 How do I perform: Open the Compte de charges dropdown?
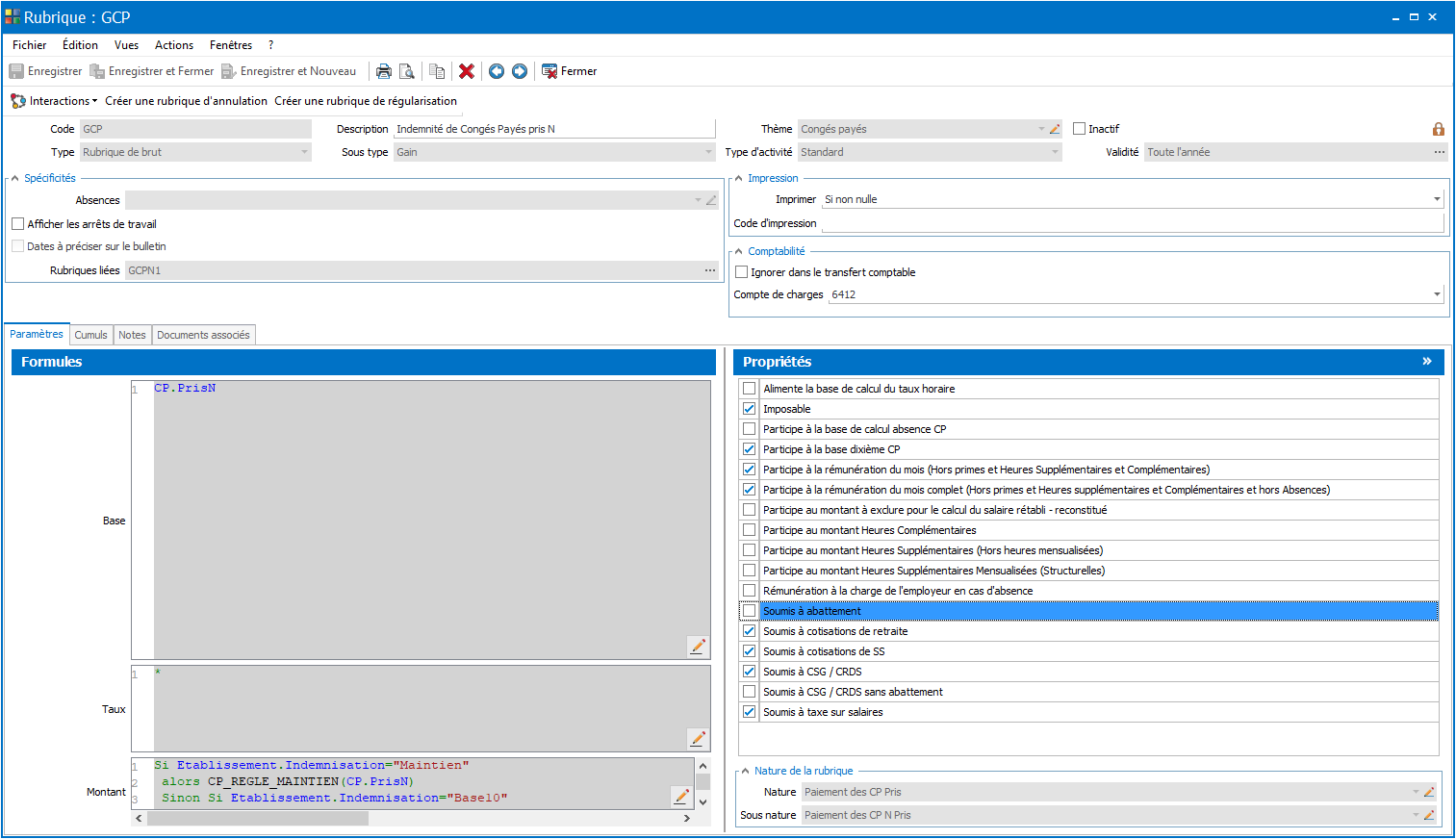pos(1437,294)
